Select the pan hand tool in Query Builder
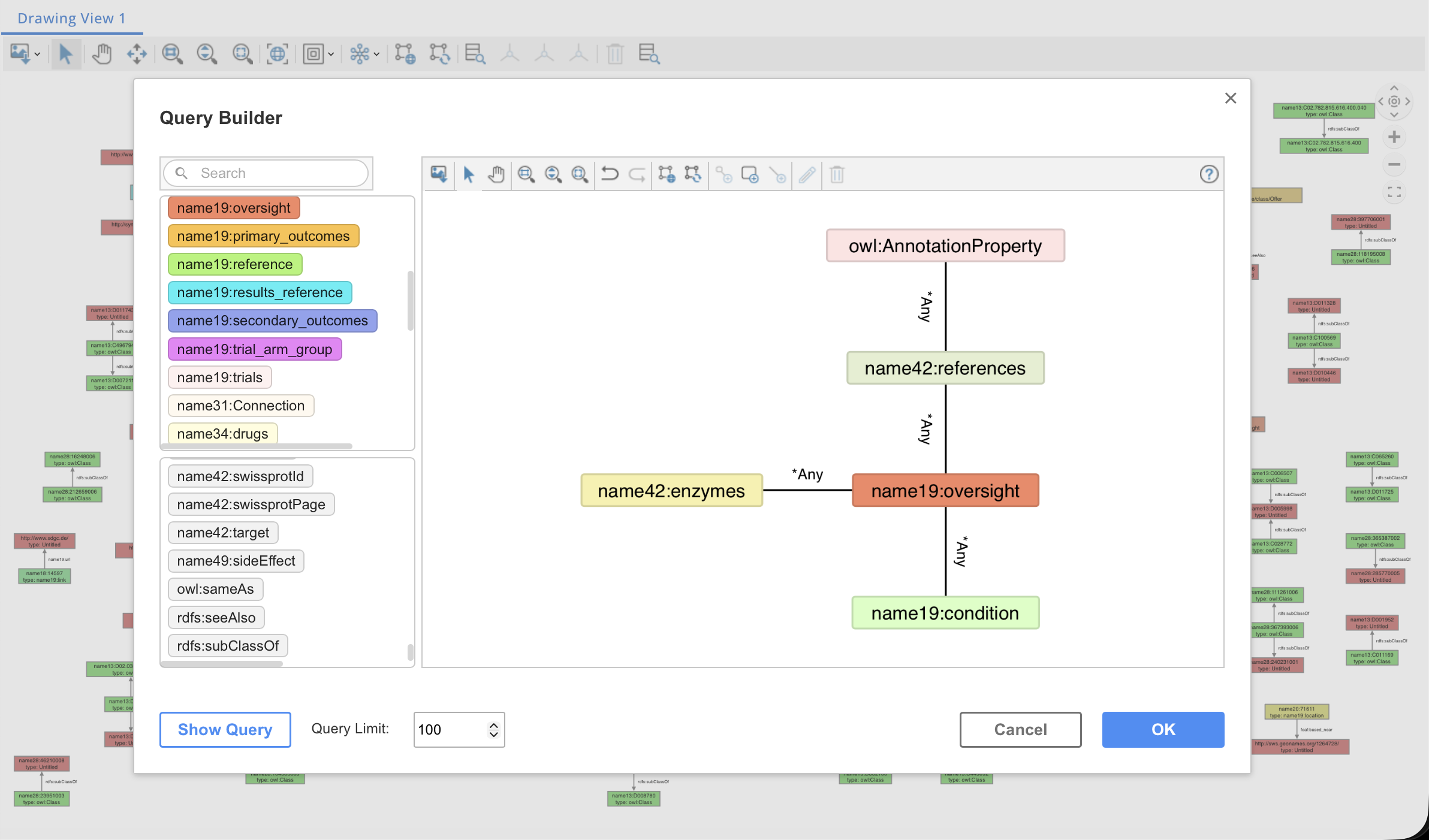This screenshot has height=840, width=1429. tap(496, 174)
